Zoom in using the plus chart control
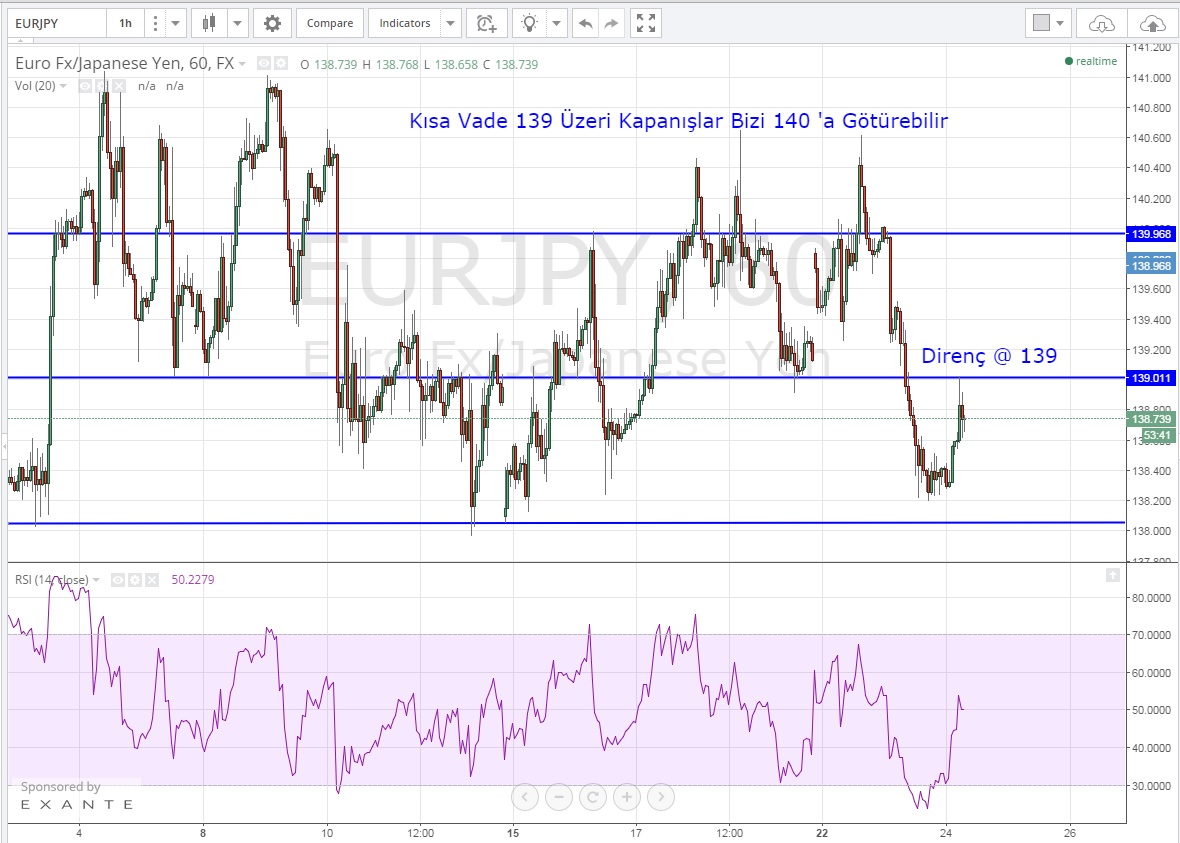 pyautogui.click(x=626, y=797)
